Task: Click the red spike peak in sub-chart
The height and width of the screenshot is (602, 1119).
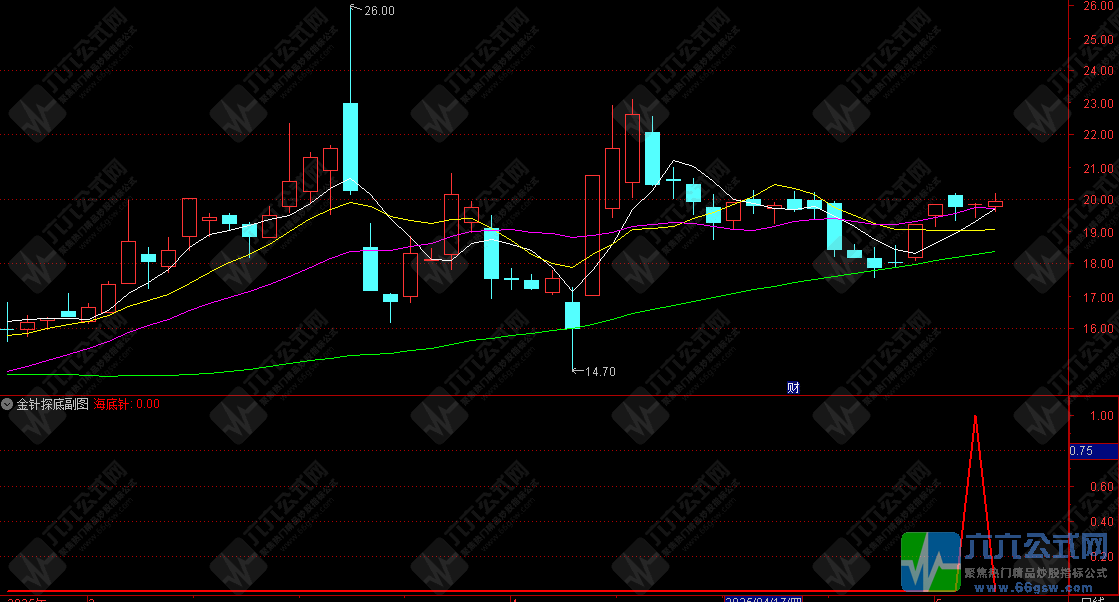Action: coord(974,416)
